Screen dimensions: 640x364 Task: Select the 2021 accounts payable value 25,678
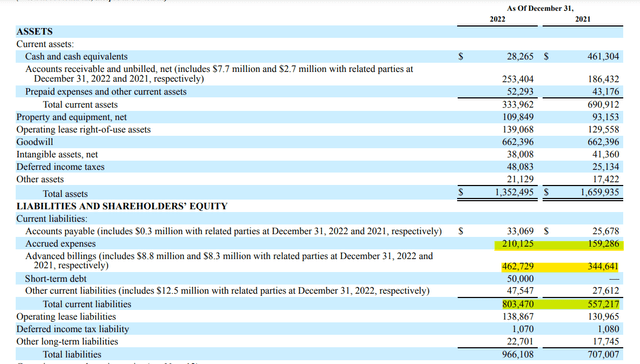(606, 231)
